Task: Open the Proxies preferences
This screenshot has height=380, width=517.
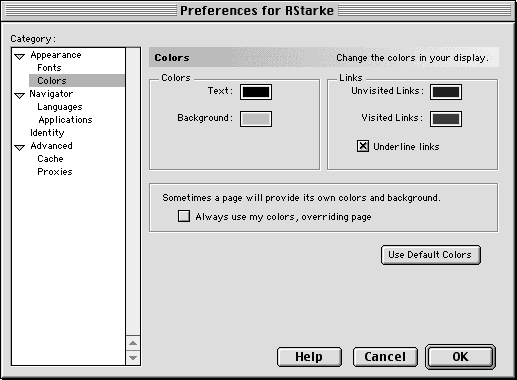Action: [x=55, y=172]
